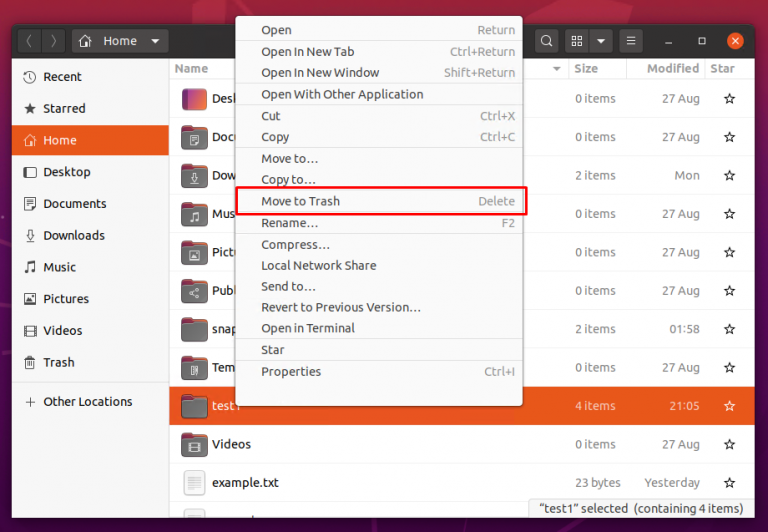768x532 pixels.
Task: Star the test1 folder row
Action: (x=729, y=406)
